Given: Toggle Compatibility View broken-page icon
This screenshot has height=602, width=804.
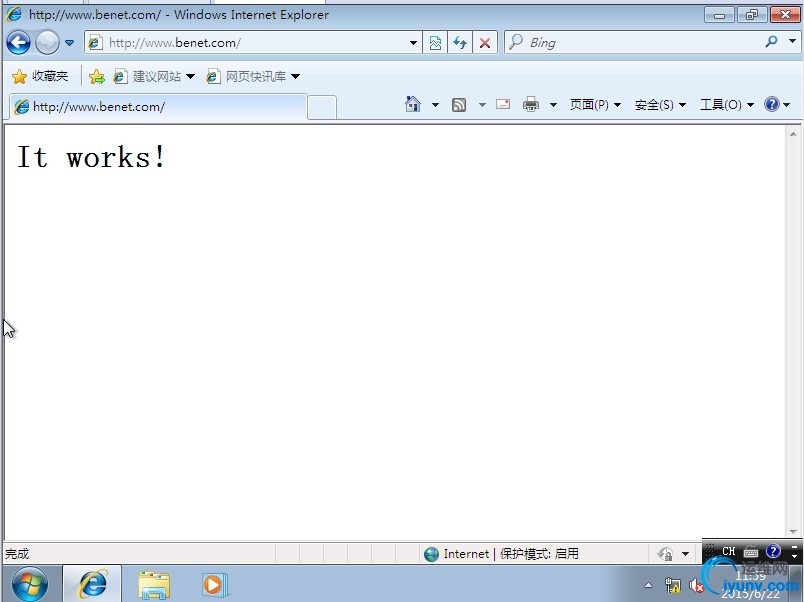Looking at the screenshot, I should 435,43.
